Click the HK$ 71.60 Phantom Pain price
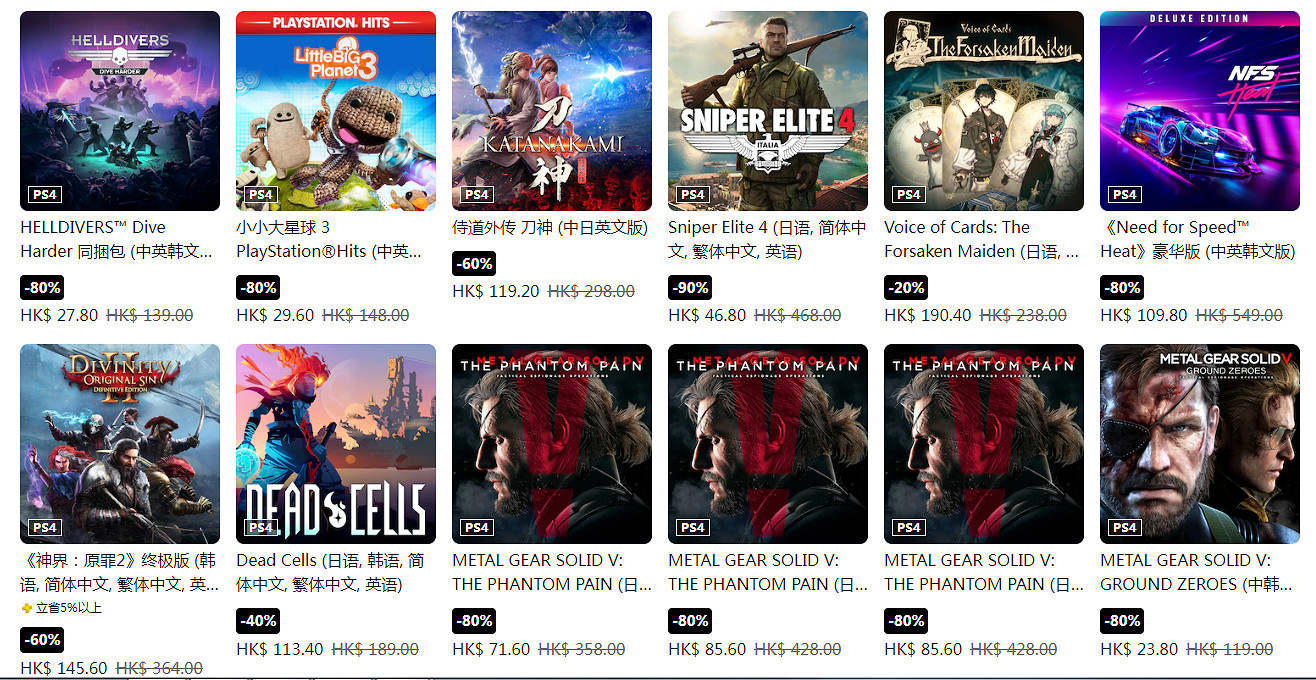 (x=491, y=649)
